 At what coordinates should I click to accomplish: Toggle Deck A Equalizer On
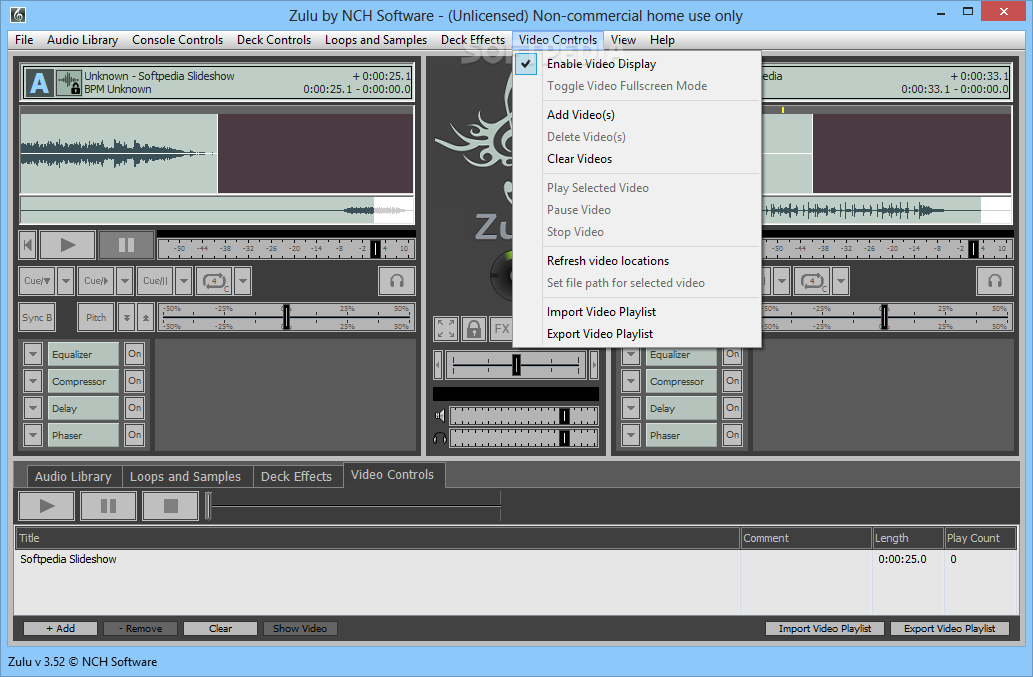[135, 354]
